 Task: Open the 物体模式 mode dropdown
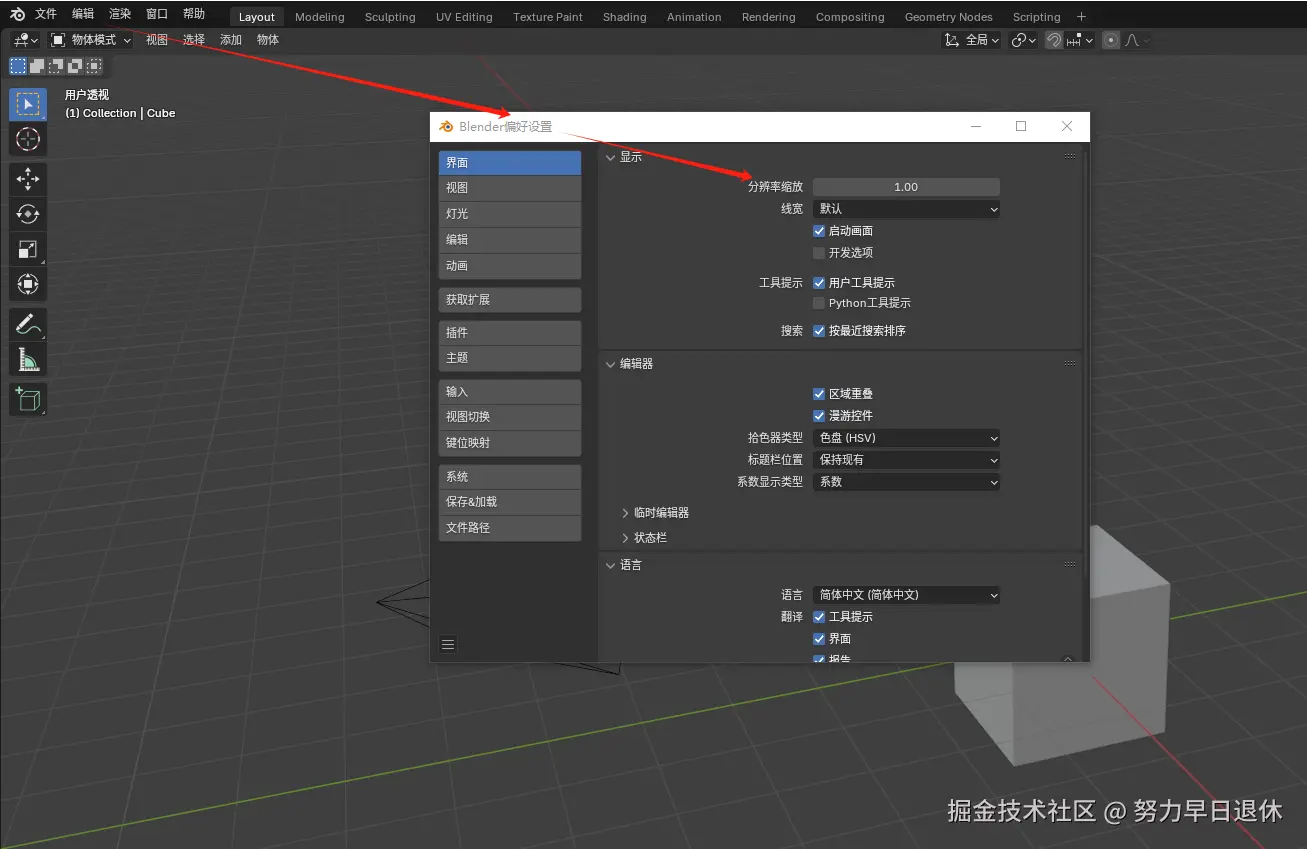(x=91, y=40)
